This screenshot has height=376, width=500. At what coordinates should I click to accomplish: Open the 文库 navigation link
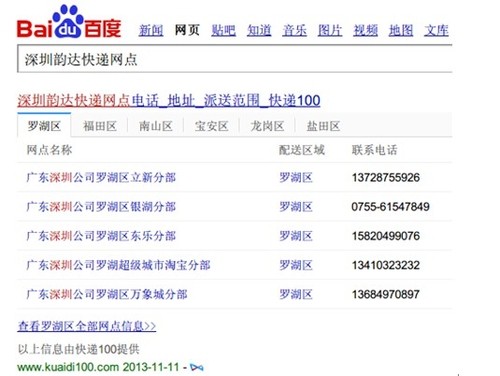click(x=436, y=30)
